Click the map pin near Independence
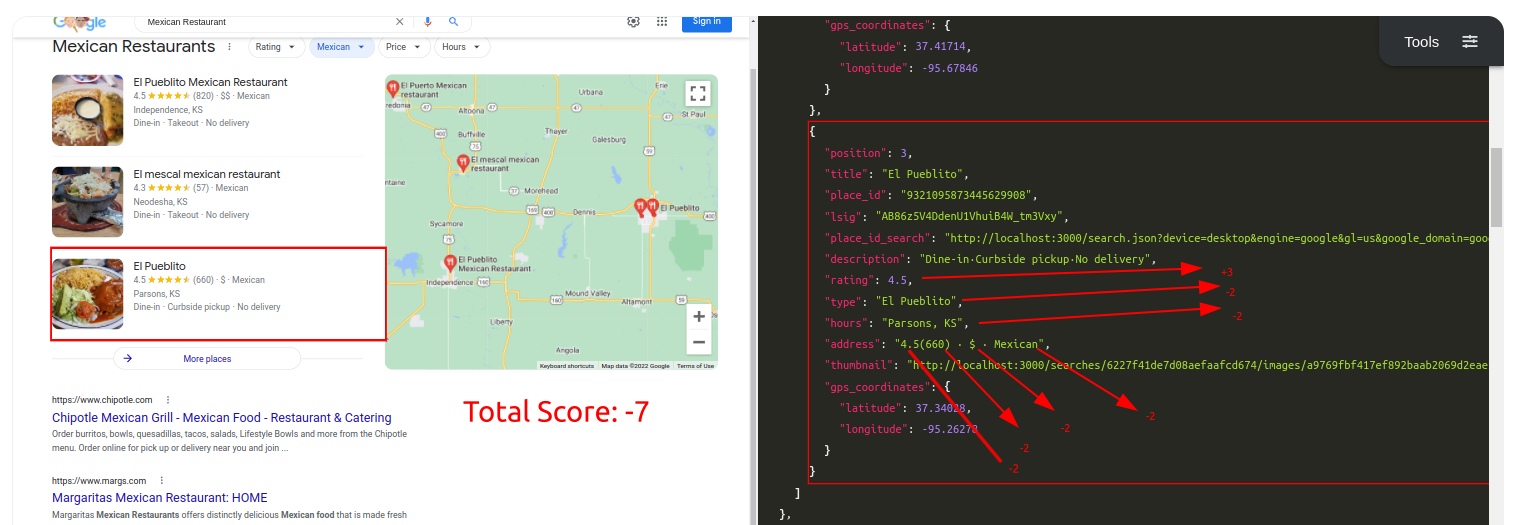The image size is (1514, 525). pos(450,263)
